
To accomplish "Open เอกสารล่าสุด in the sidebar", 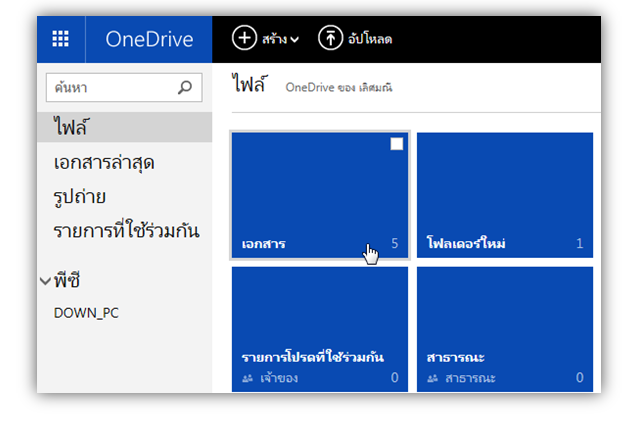I will [x=104, y=163].
